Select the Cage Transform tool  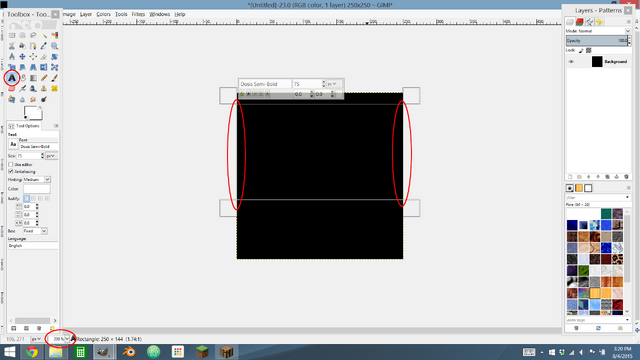point(54,67)
